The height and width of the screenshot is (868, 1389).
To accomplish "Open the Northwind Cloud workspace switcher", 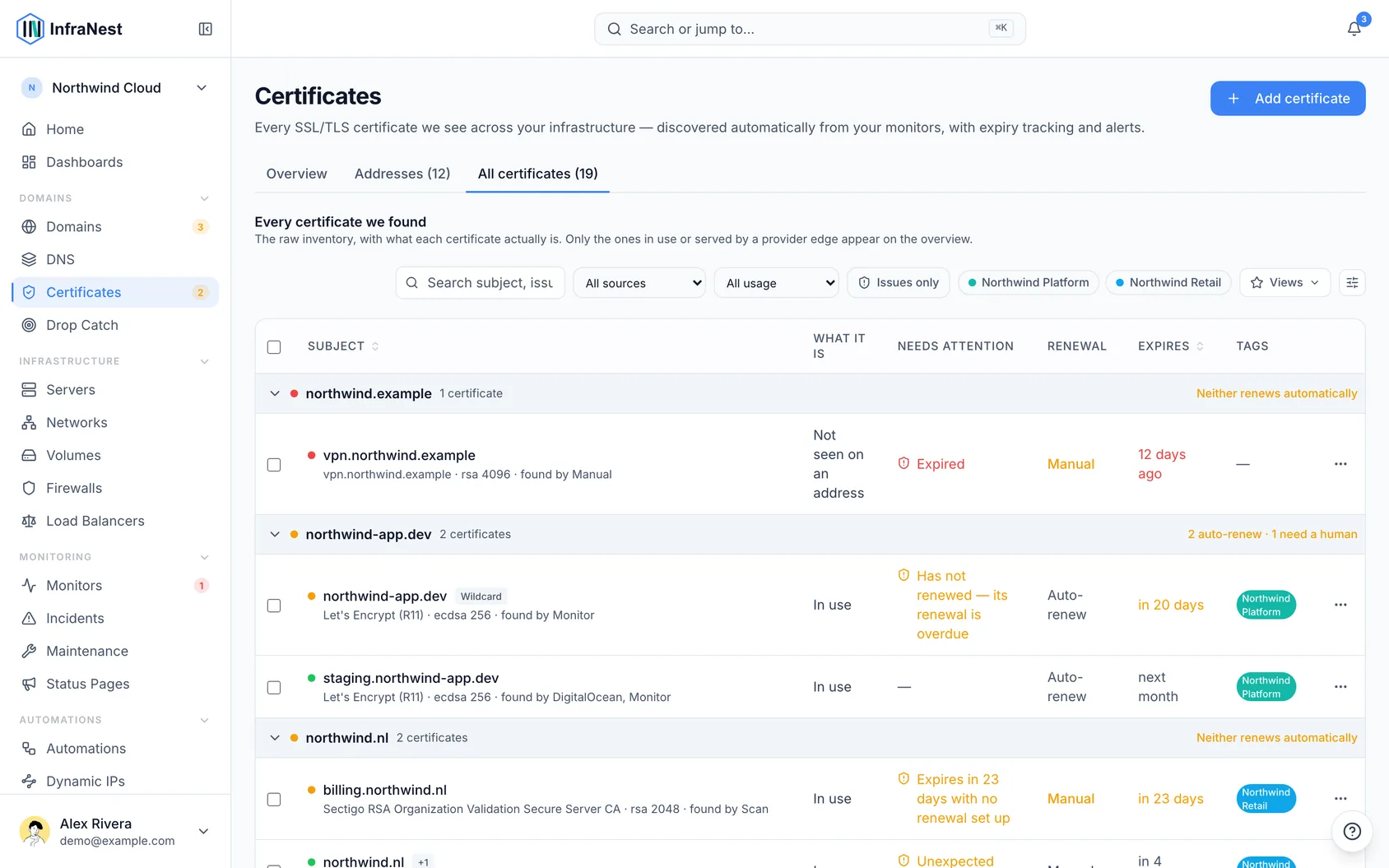I will click(115, 88).
